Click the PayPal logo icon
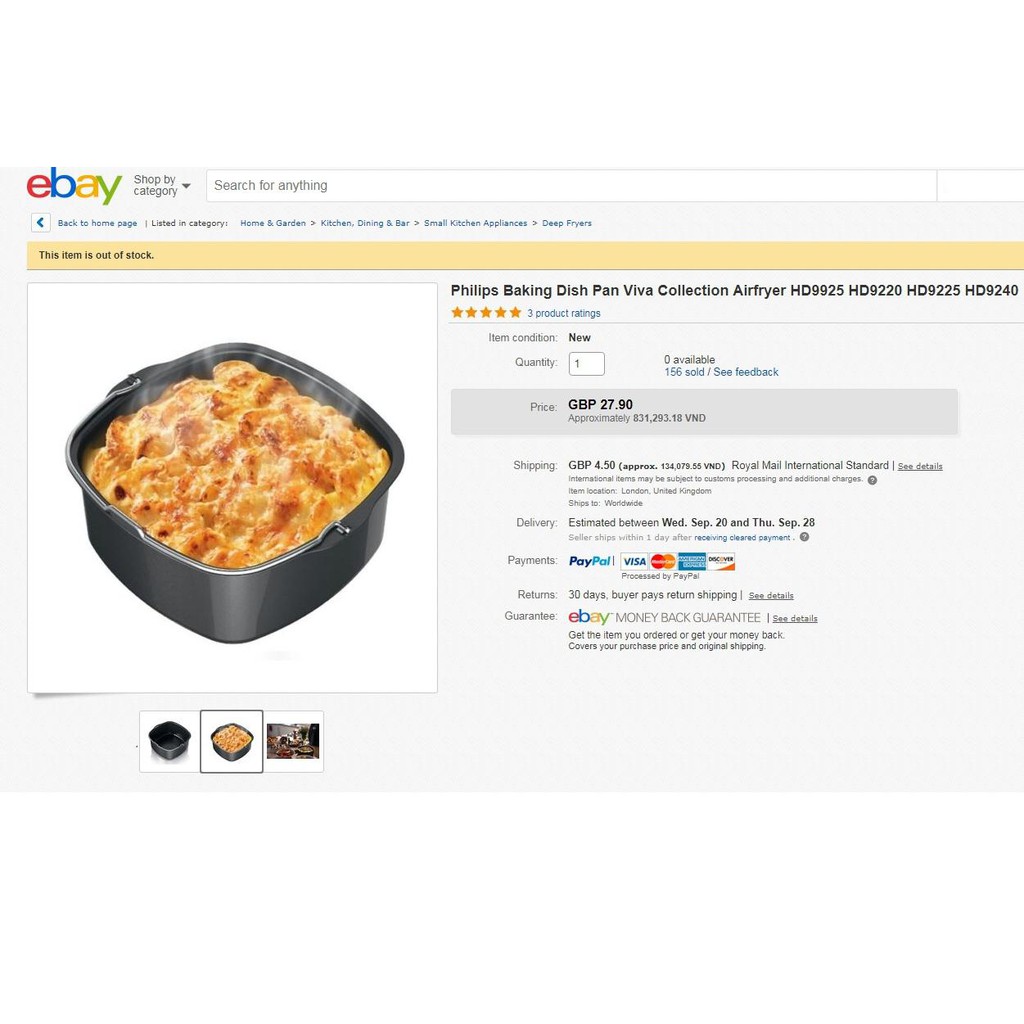The image size is (1024, 1024). click(590, 561)
